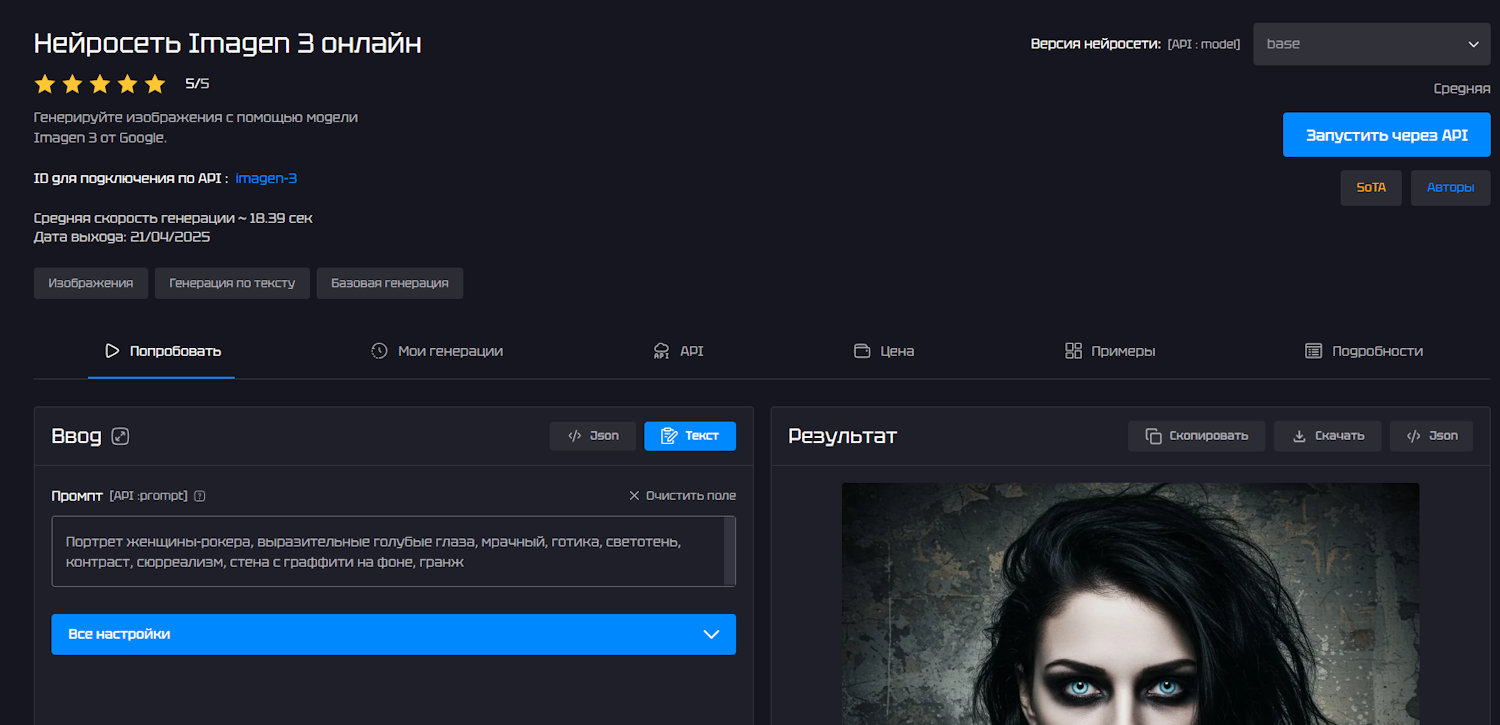Open the Подробности tab

[1364, 351]
